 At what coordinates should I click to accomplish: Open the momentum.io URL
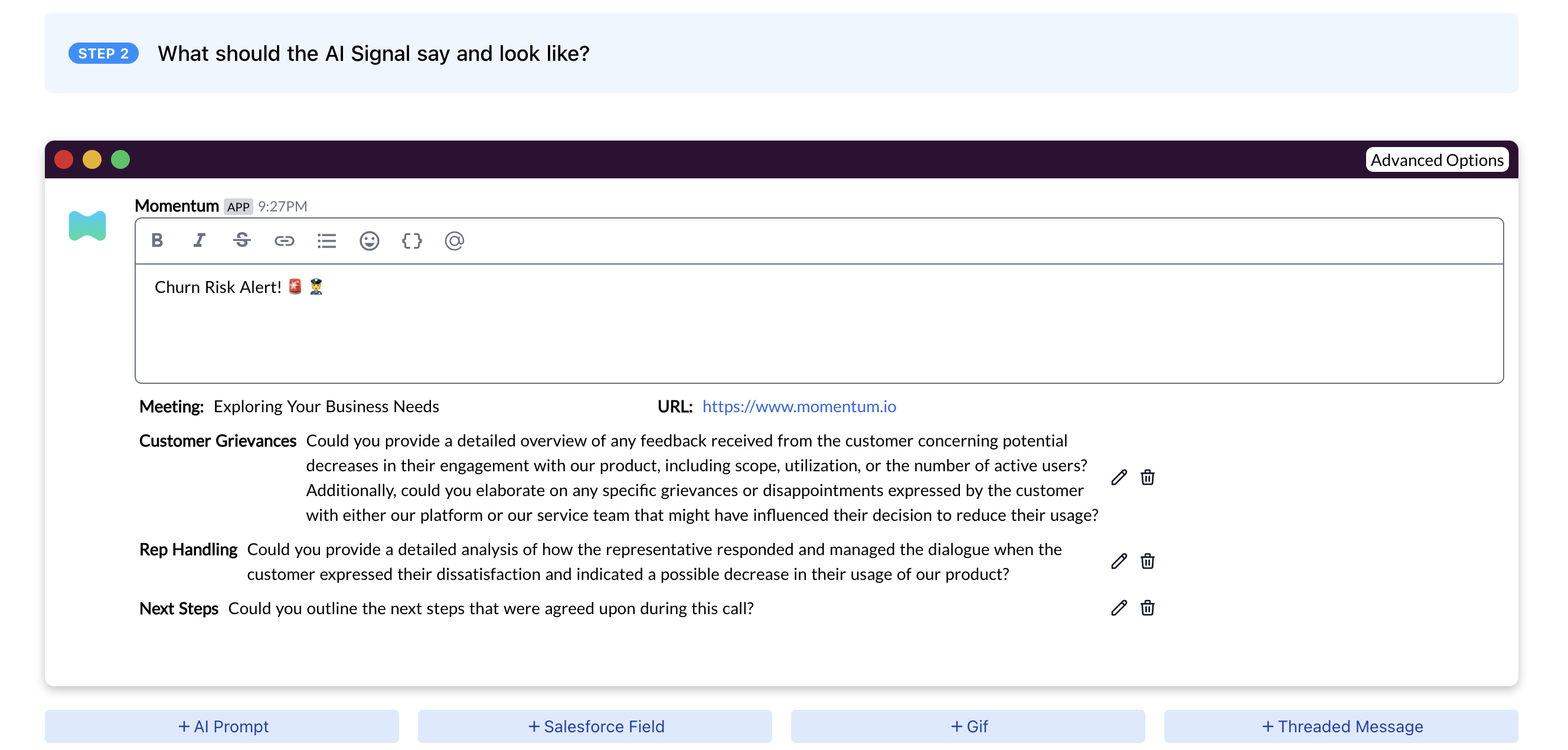798,406
